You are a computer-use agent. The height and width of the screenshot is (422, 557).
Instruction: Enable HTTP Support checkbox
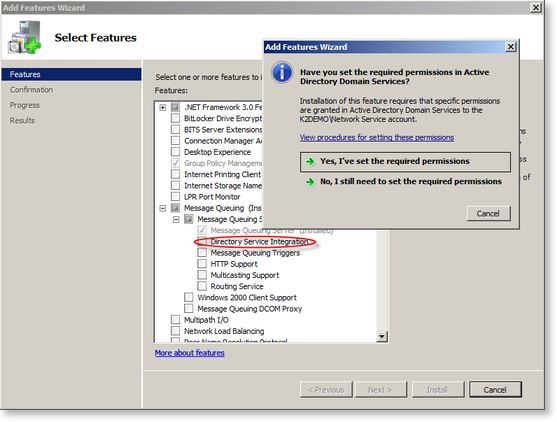tap(202, 264)
